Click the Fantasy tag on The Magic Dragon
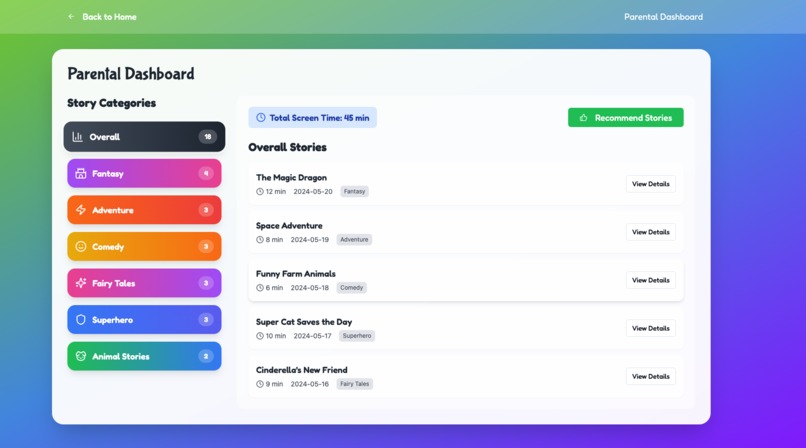 pos(354,192)
